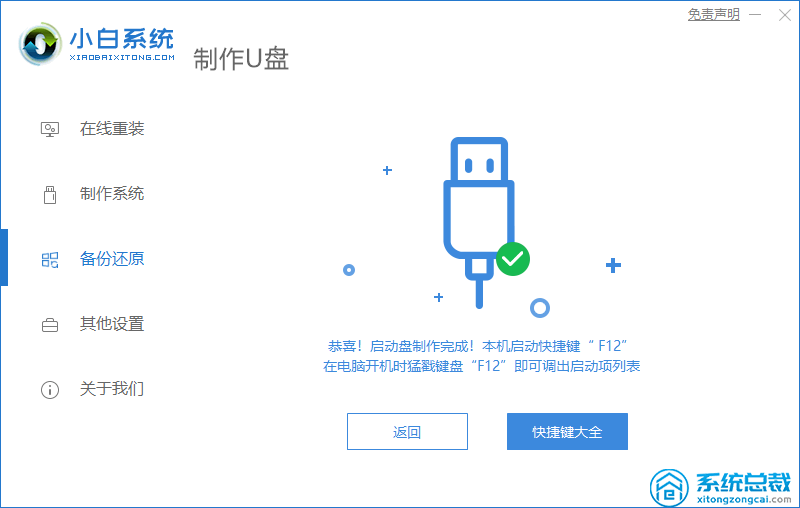
Task: Click the 小白系统 round logo icon
Action: [40, 44]
